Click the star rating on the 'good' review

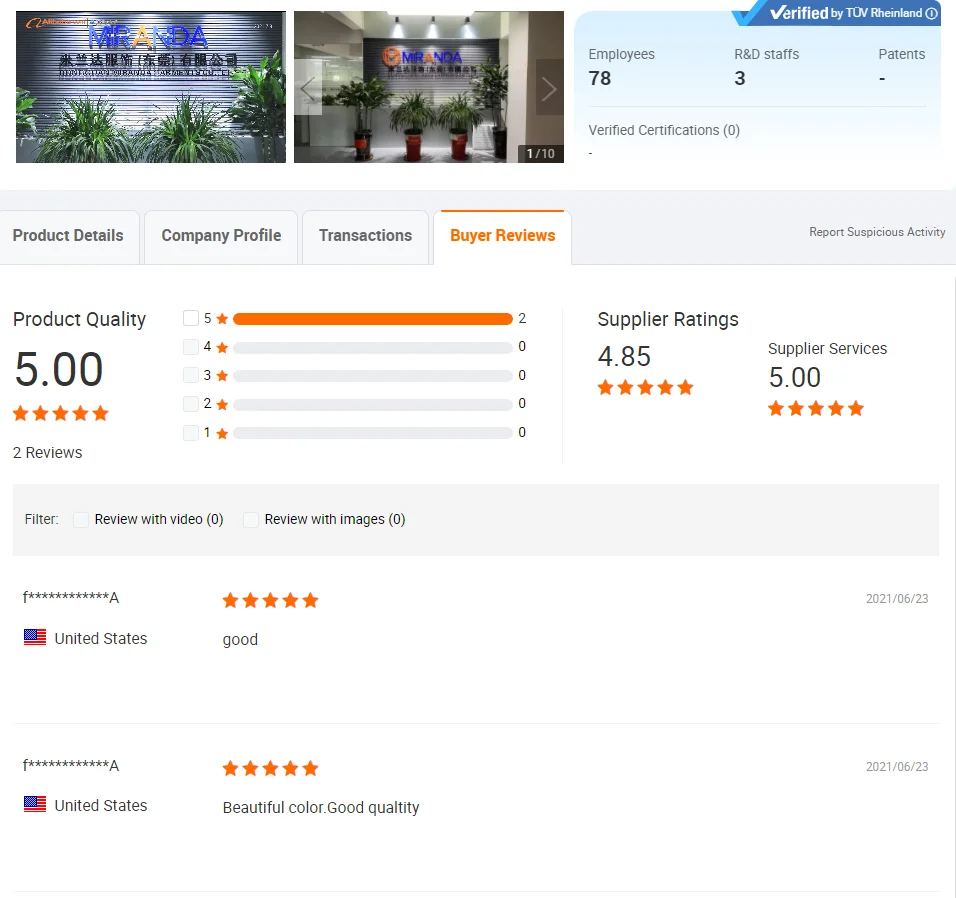(x=271, y=600)
